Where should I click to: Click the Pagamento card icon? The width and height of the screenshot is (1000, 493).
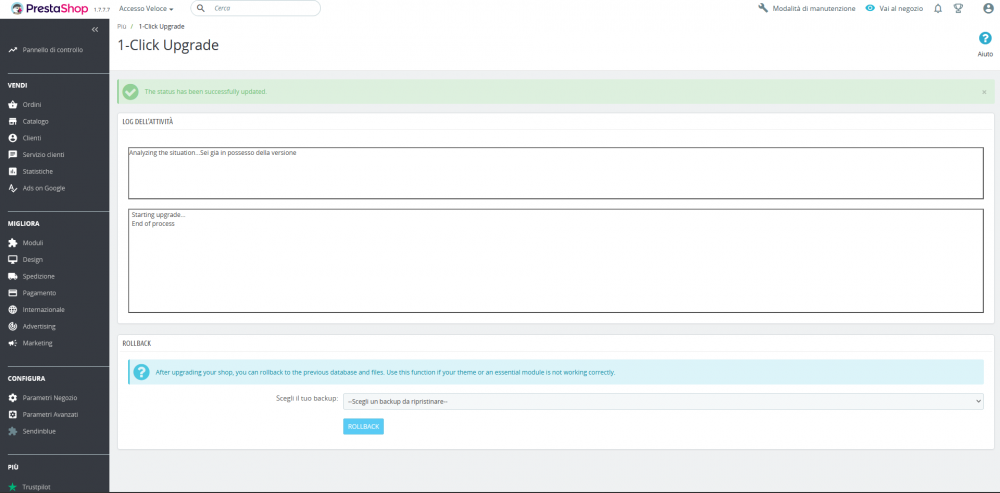[12, 293]
